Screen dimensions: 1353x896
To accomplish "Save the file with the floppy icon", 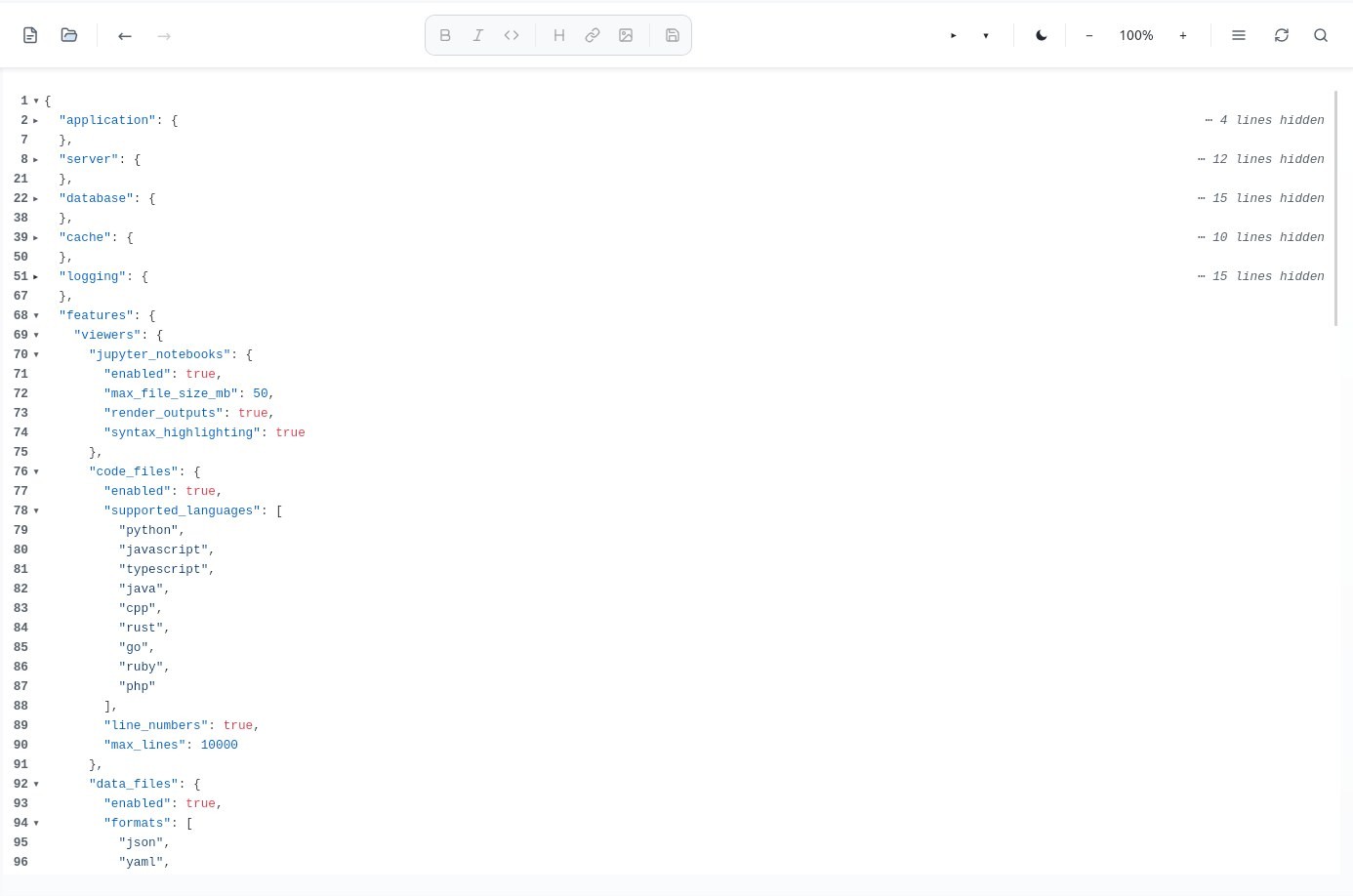I will [x=673, y=35].
